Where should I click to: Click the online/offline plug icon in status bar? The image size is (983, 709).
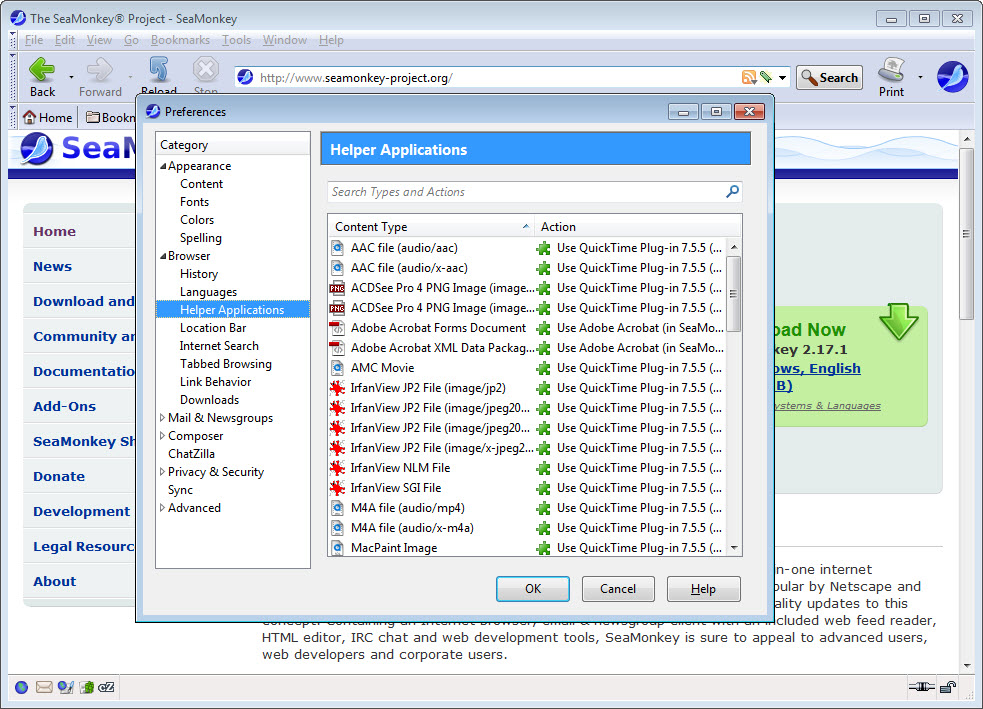pos(921,687)
